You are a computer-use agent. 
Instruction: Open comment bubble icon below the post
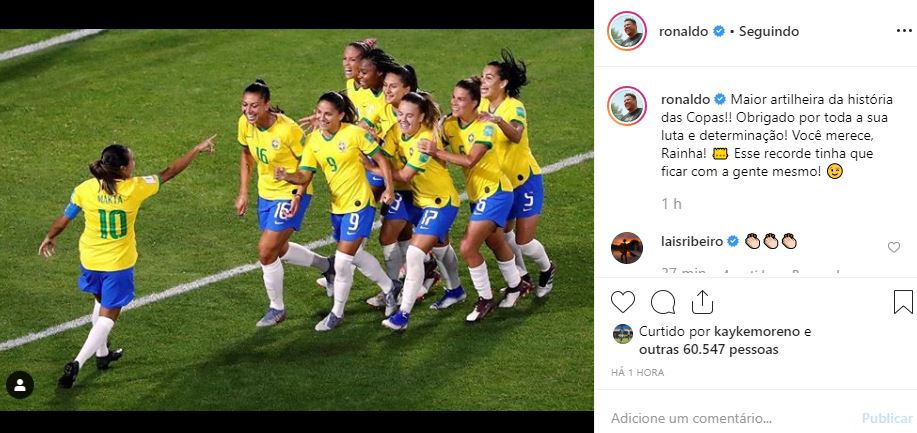tap(663, 302)
